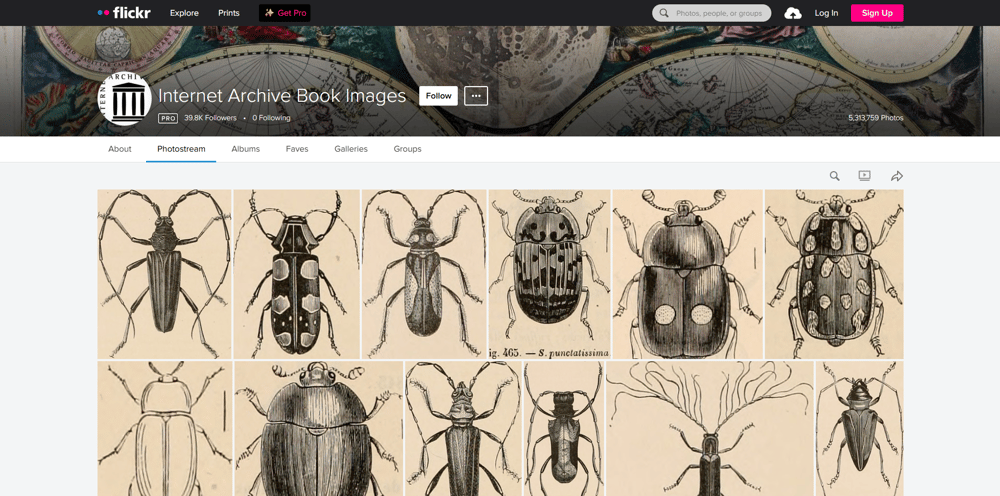Open beetle image with two round spots

pos(688,274)
